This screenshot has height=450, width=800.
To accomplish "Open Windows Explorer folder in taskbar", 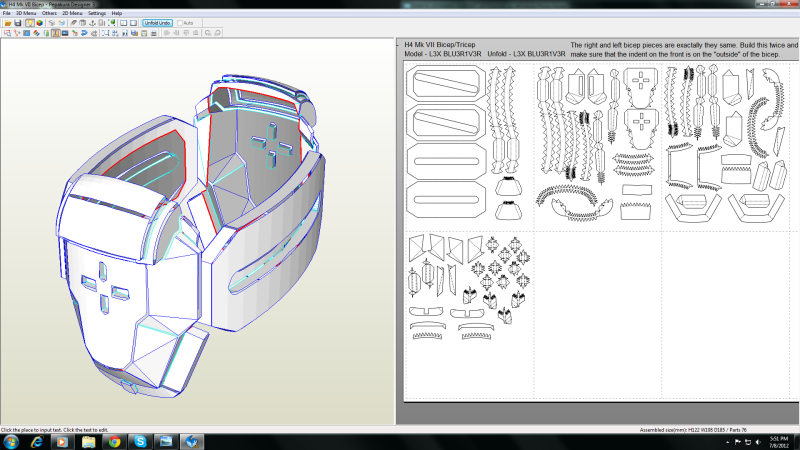I will tap(88, 442).
